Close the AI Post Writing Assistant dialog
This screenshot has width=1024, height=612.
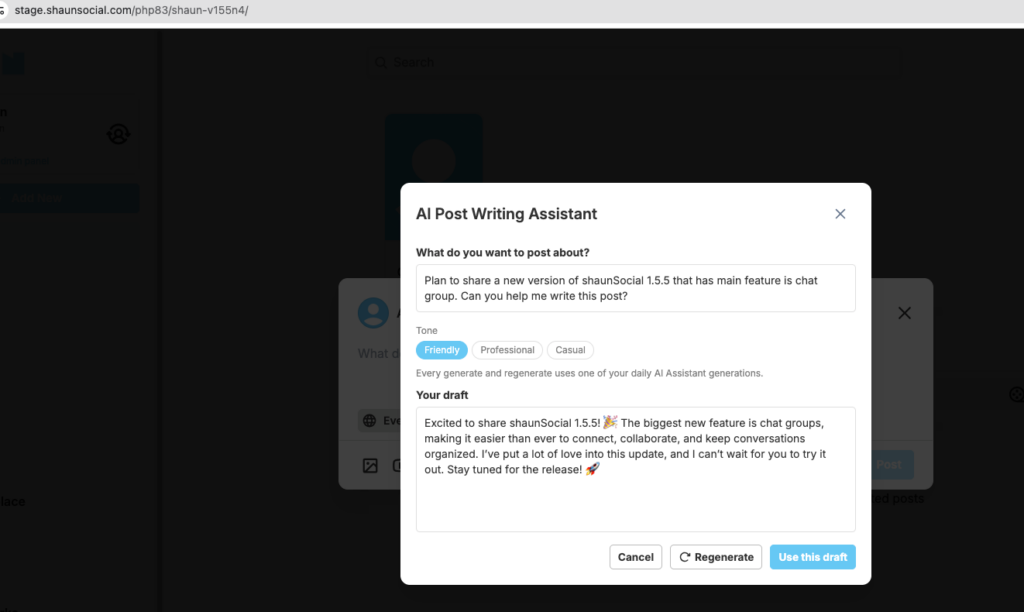pos(840,214)
